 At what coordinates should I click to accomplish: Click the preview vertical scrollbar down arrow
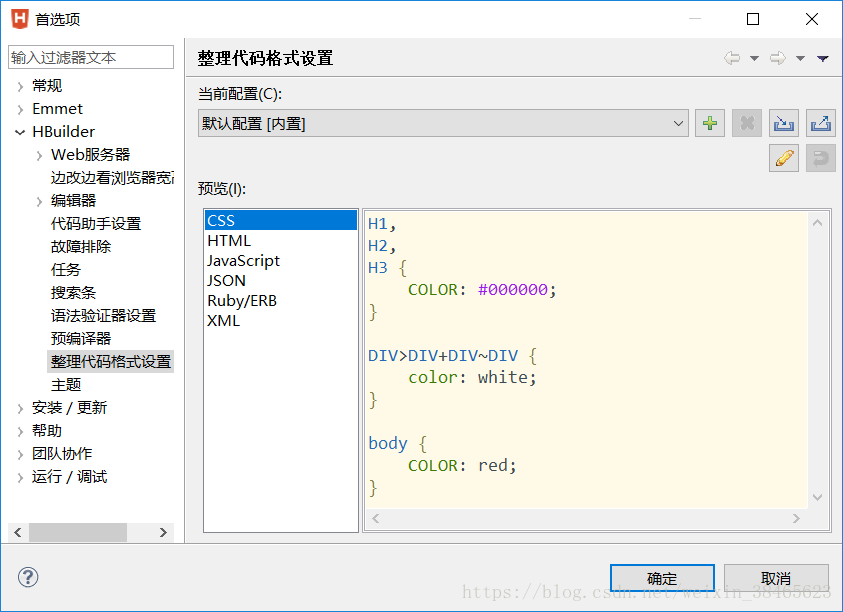(818, 497)
